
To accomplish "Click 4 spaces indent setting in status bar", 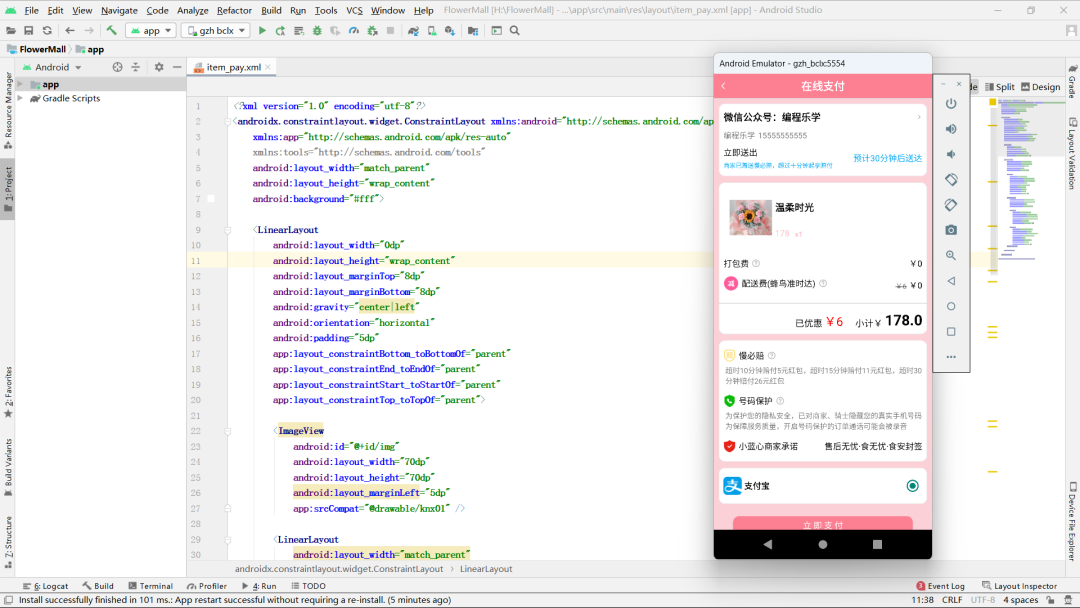I will [x=1020, y=600].
